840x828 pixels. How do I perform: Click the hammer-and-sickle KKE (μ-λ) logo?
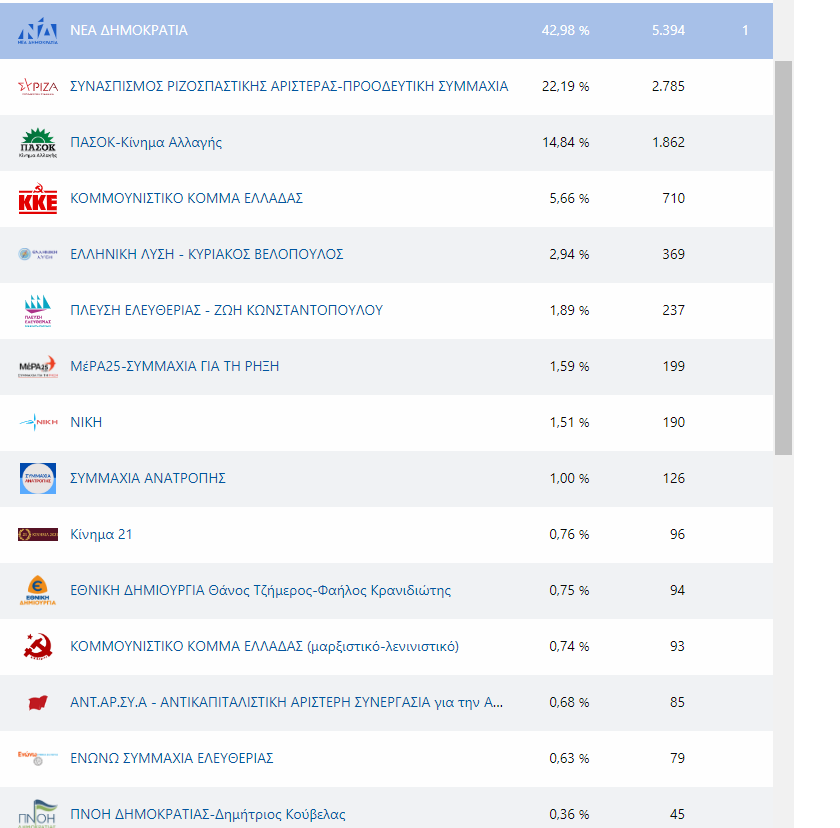[38, 647]
